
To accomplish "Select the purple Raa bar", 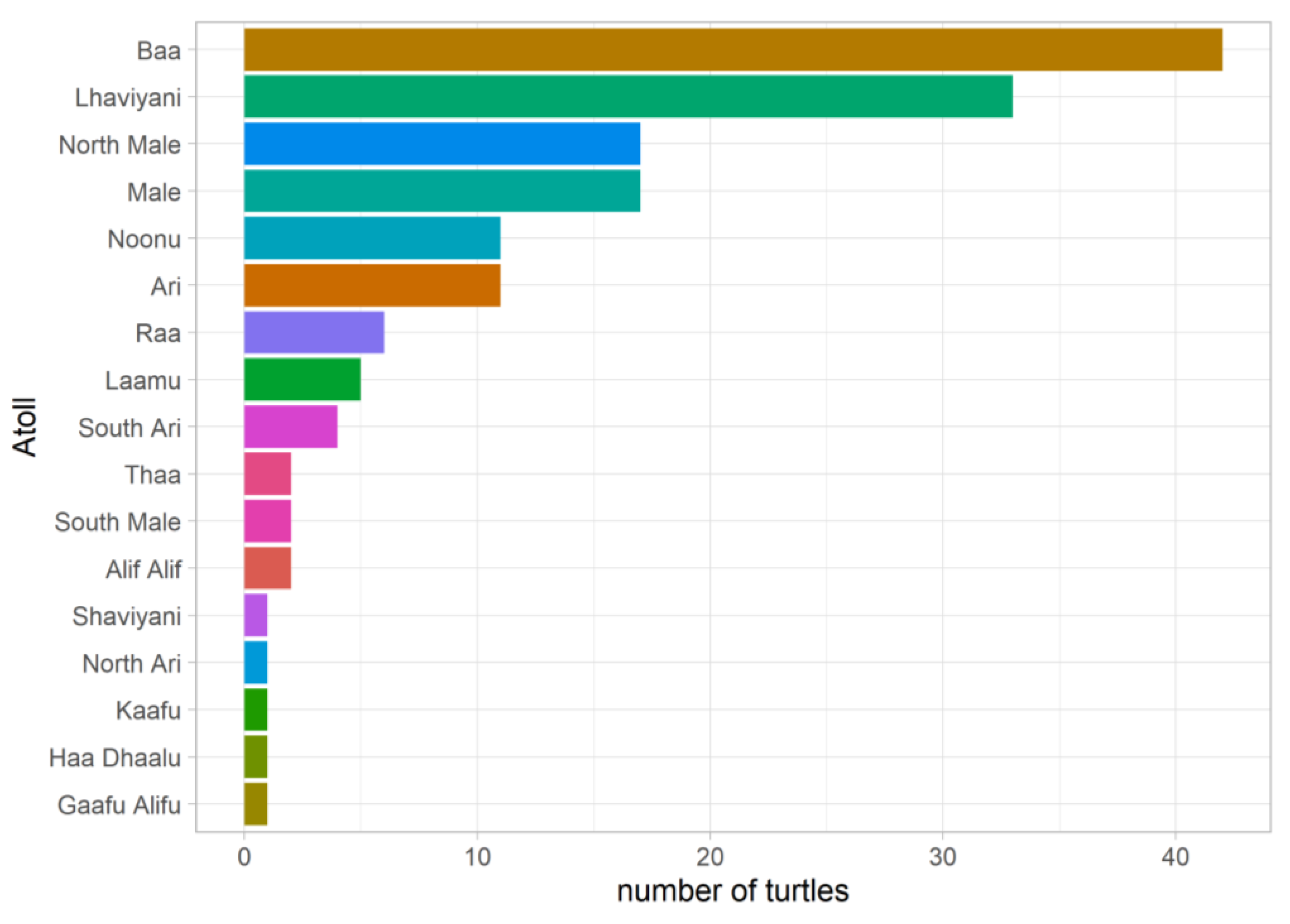I will pos(314,332).
